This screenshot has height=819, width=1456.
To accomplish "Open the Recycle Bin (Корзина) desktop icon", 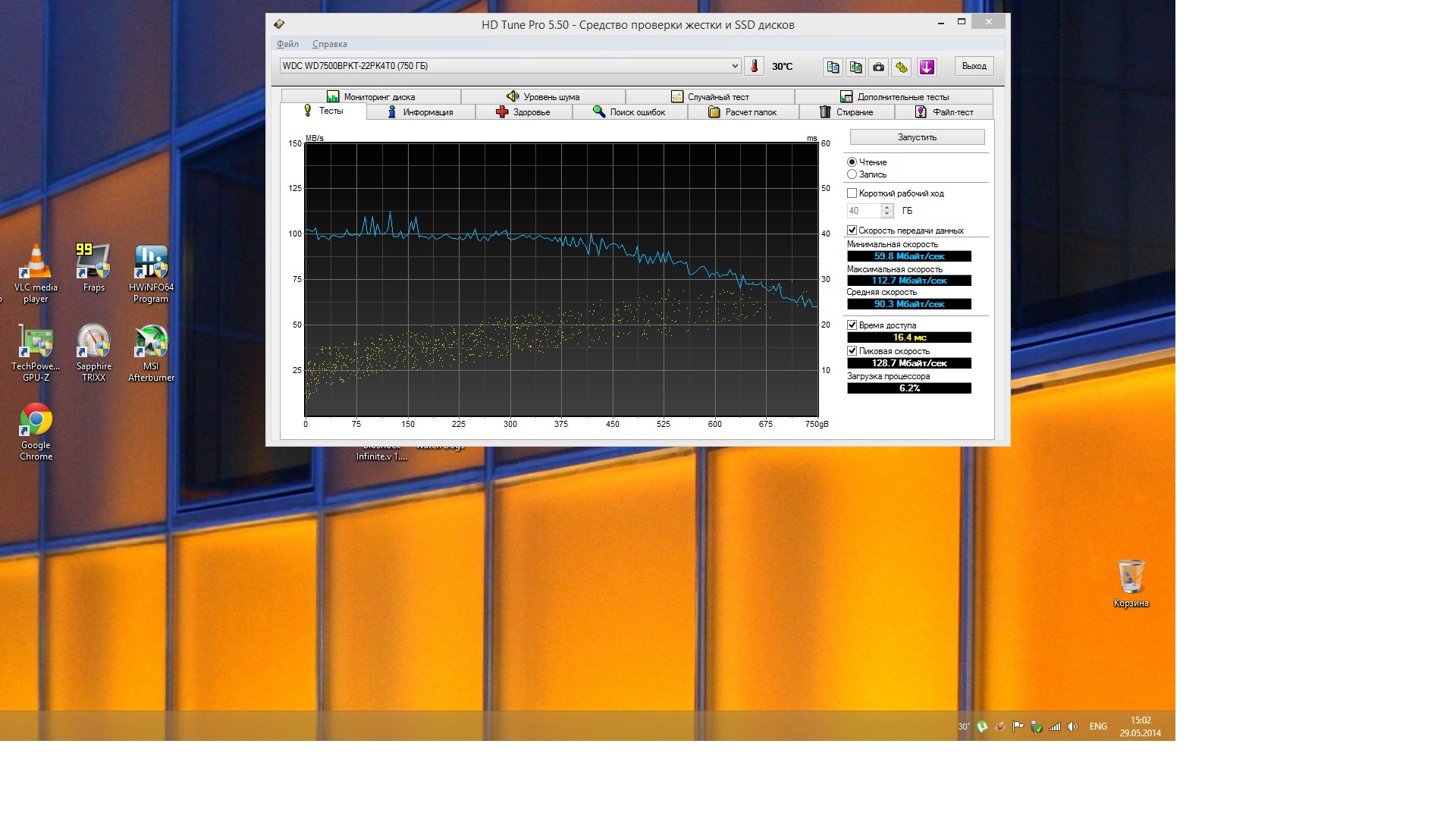I will [x=1131, y=582].
